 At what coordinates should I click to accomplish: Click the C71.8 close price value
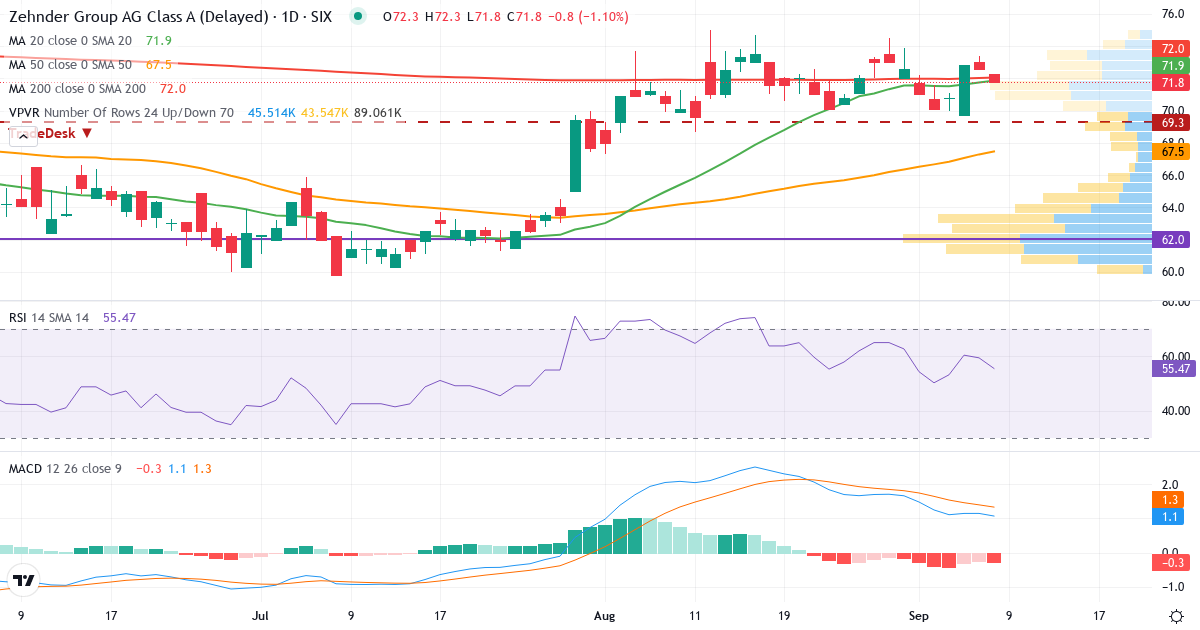pos(524,17)
